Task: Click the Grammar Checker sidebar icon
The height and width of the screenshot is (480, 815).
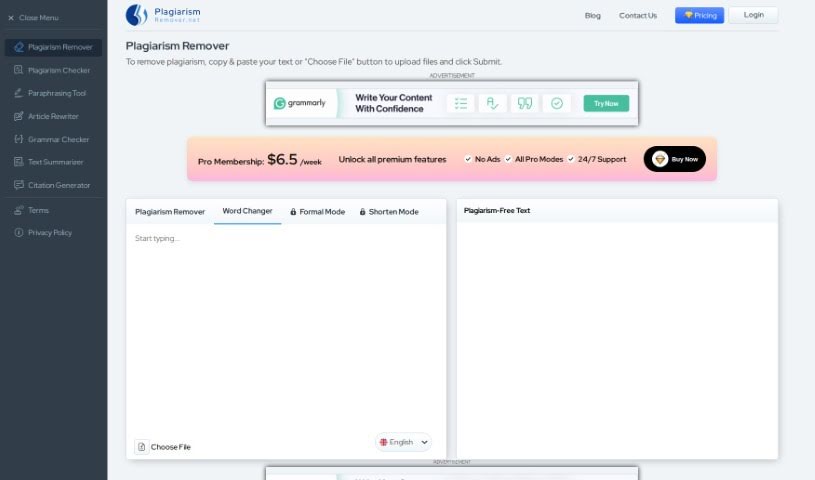Action: (19, 139)
